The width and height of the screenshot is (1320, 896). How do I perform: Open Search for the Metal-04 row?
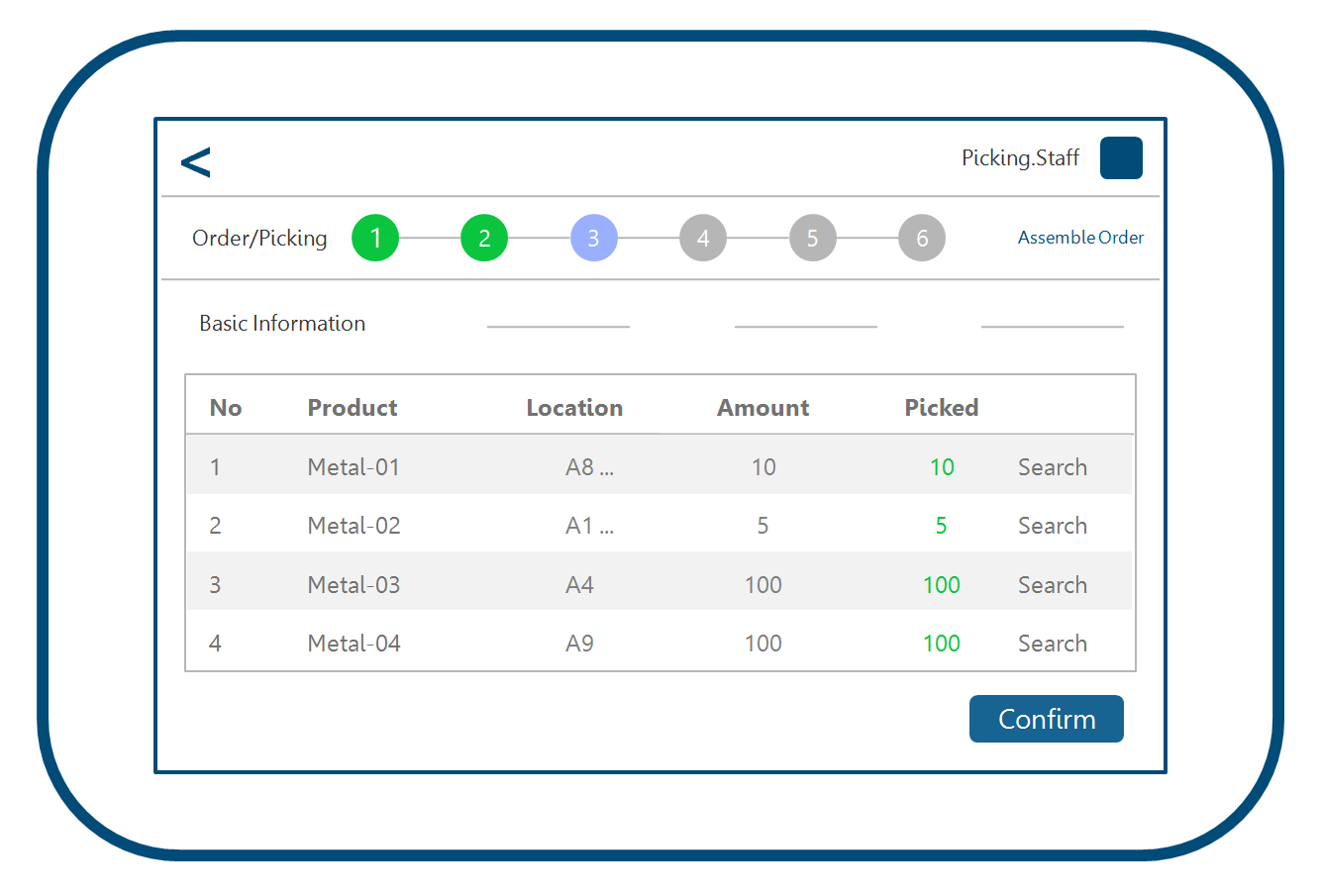1052,643
